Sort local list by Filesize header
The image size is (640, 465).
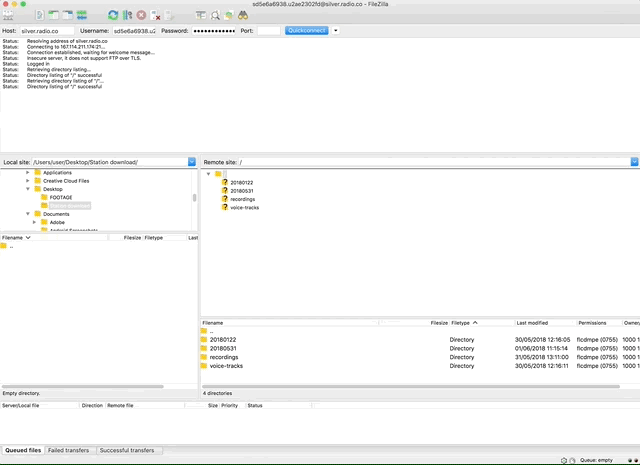pyautogui.click(x=125, y=238)
